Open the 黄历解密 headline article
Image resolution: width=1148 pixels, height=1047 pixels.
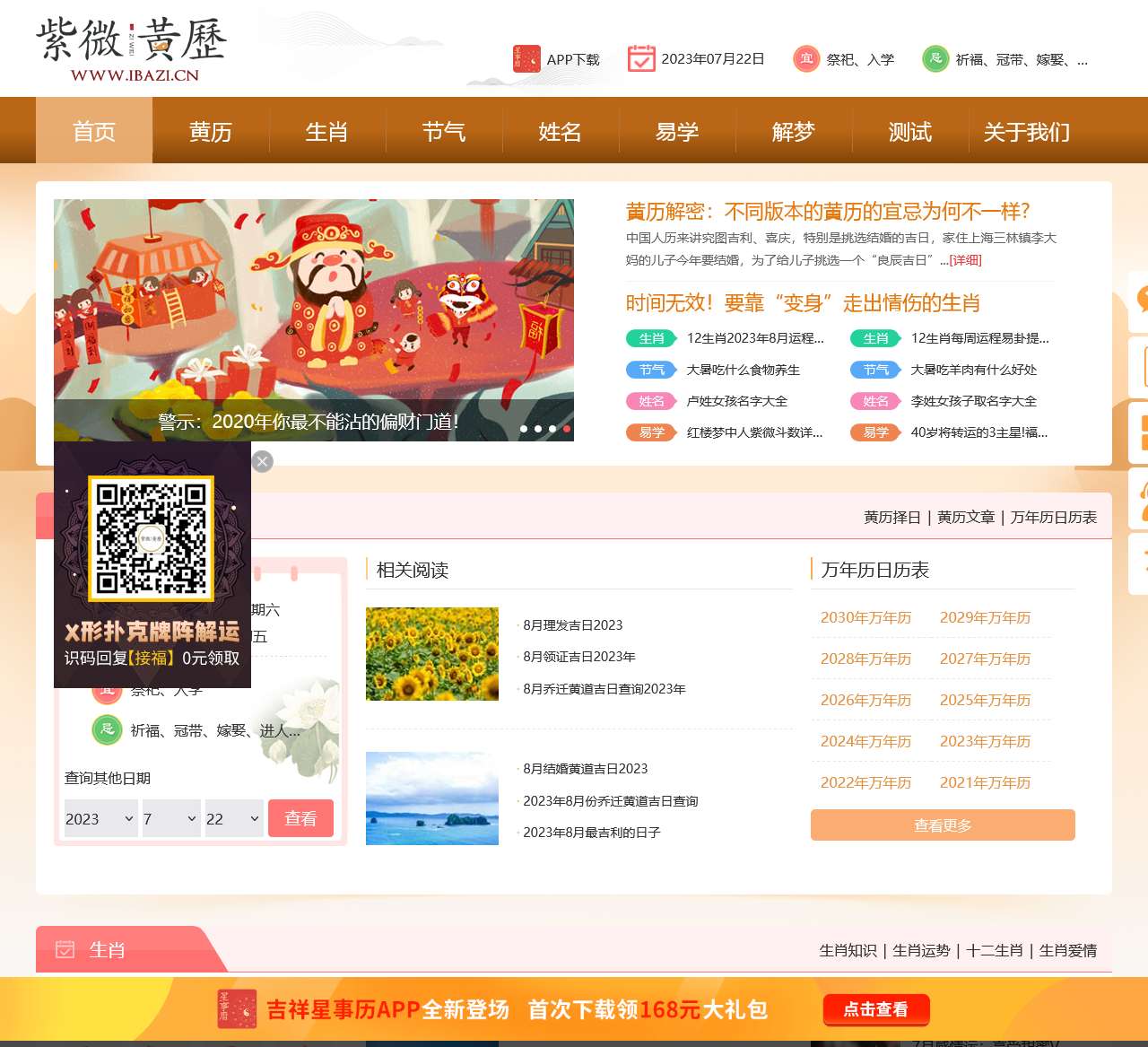828,212
